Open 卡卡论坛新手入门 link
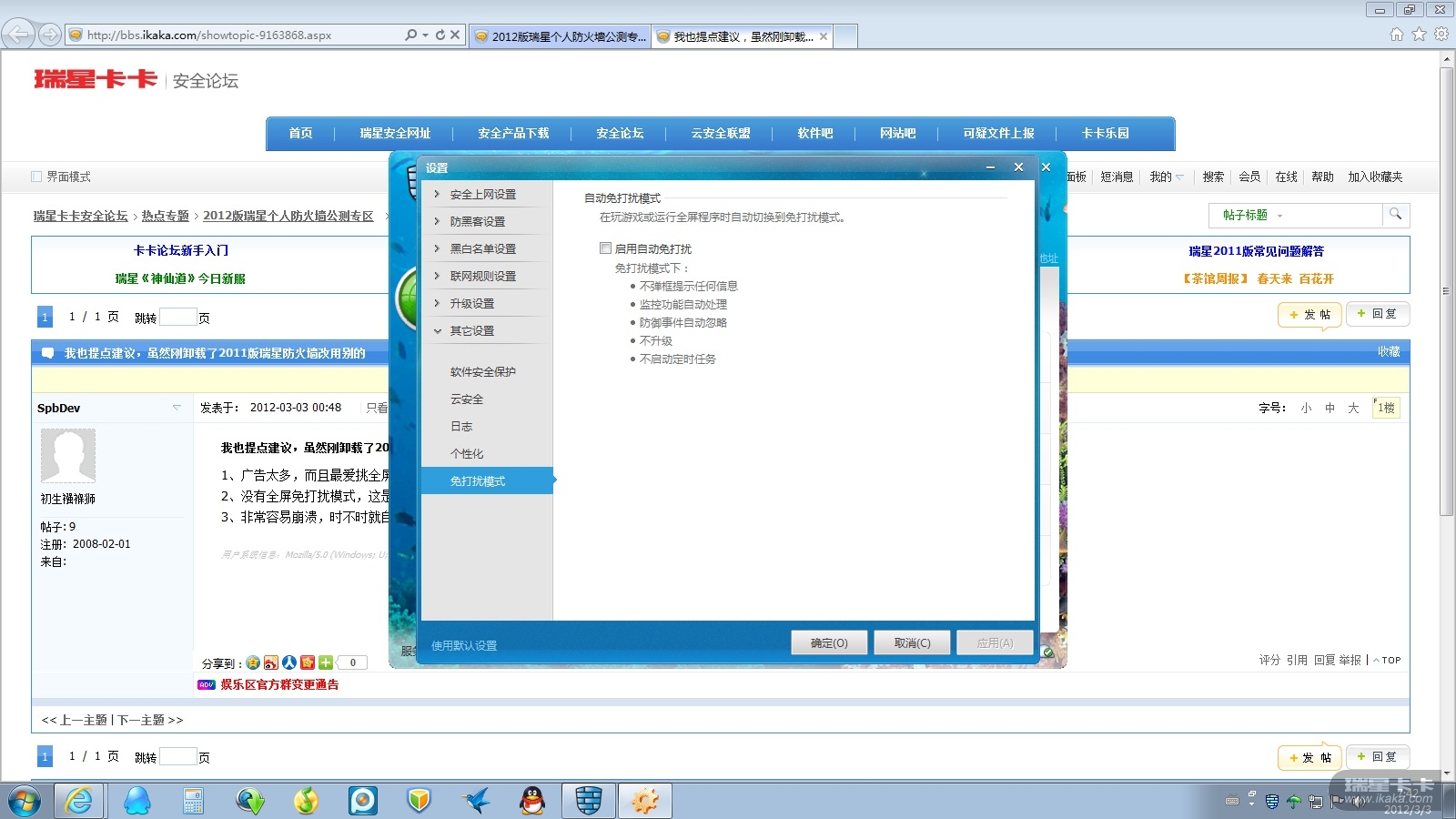1456x819 pixels. [181, 250]
